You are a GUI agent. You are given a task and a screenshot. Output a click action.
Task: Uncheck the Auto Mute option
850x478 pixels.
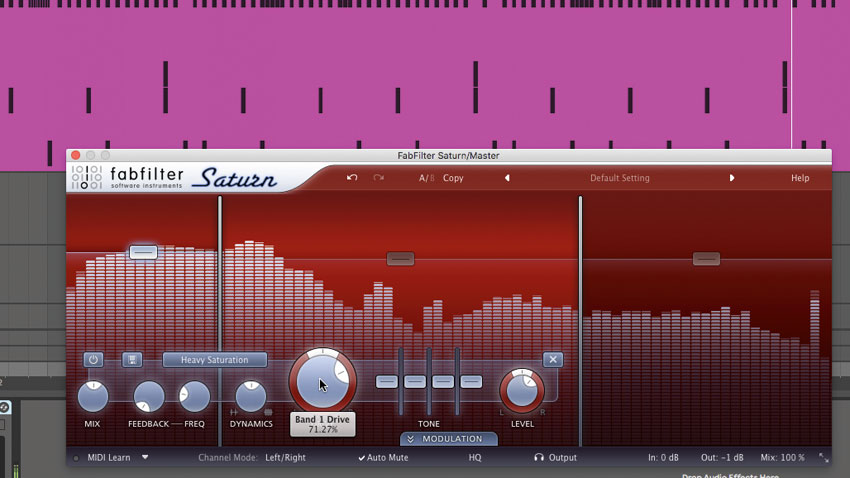pyautogui.click(x=383, y=457)
